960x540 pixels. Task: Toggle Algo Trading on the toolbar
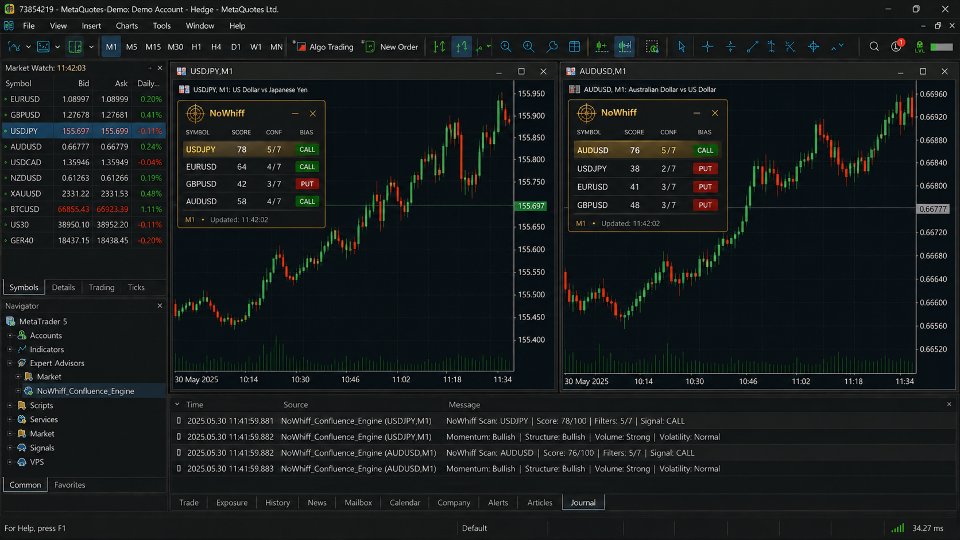pyautogui.click(x=323, y=47)
